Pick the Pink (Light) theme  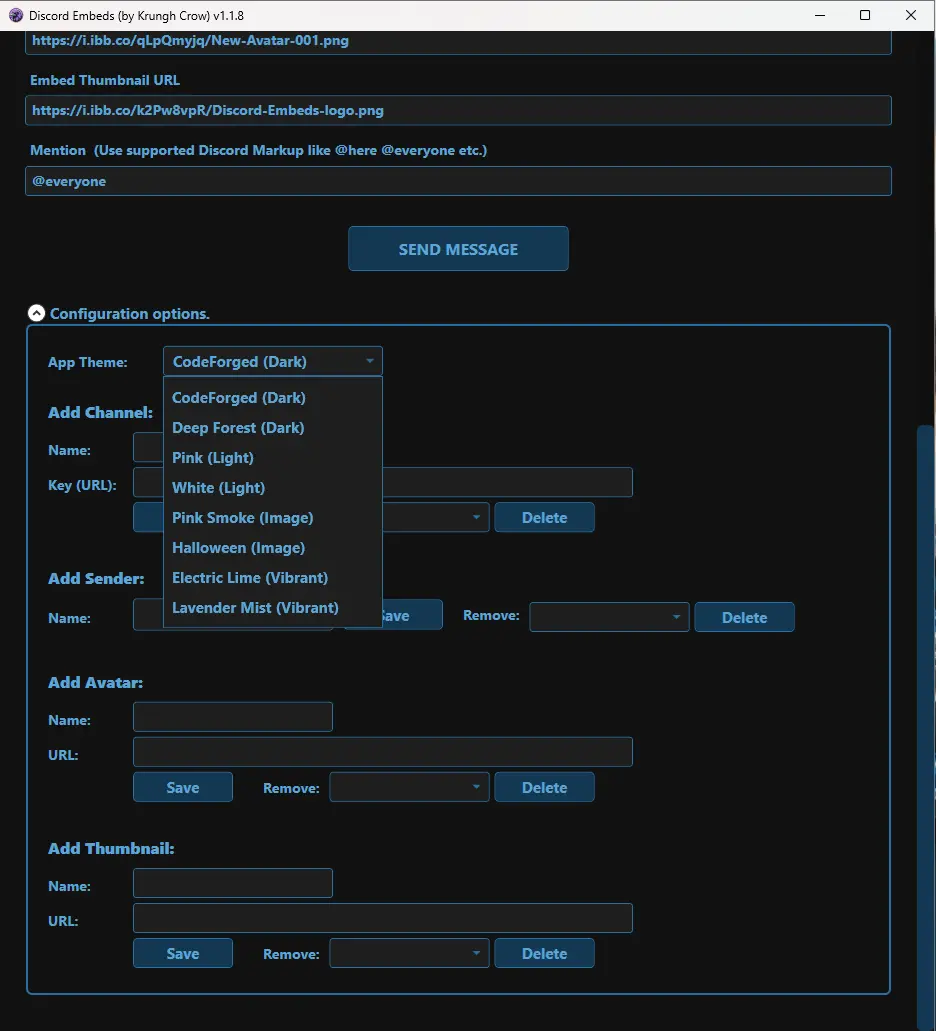pos(213,458)
